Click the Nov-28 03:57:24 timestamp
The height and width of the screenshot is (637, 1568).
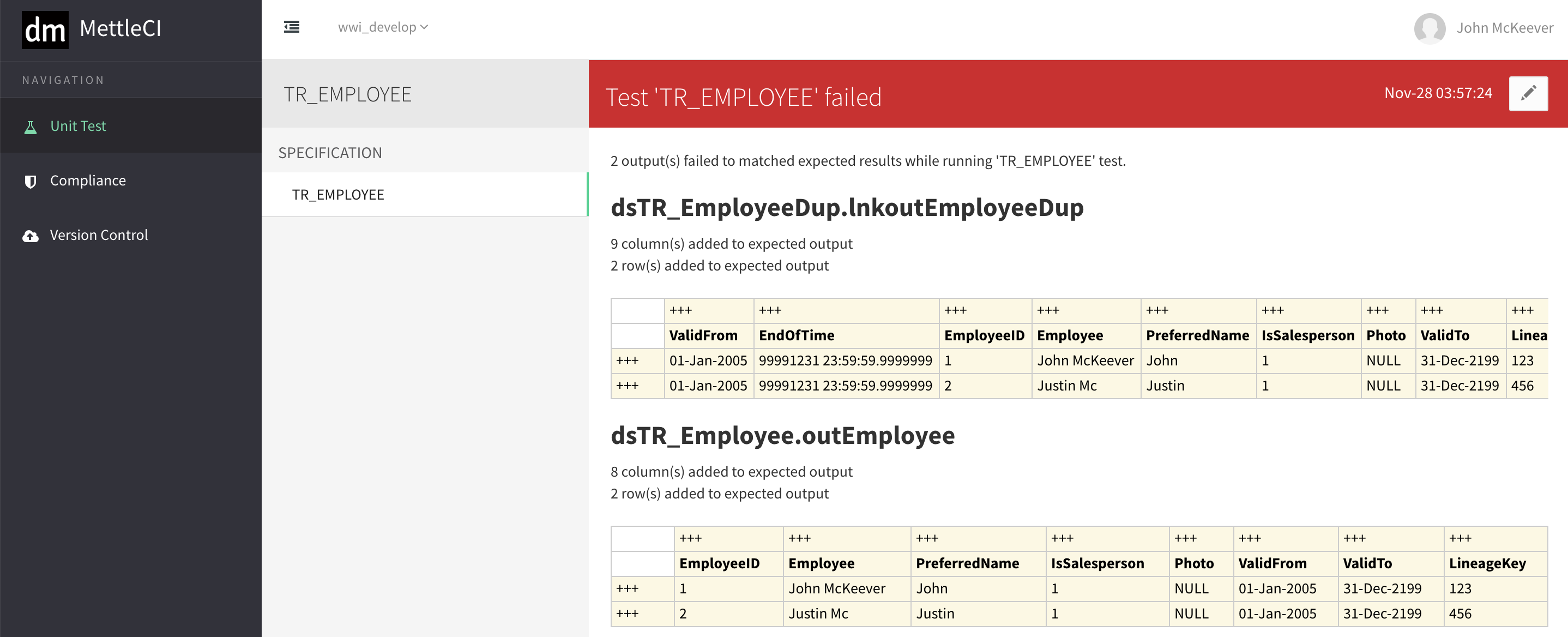(x=1438, y=93)
